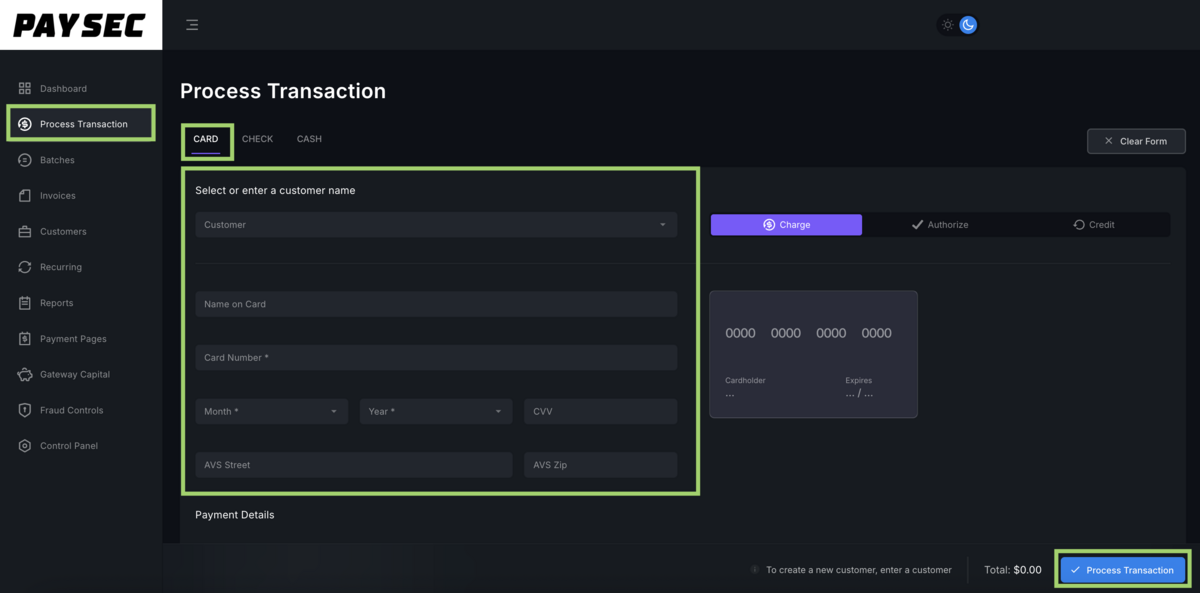Select the Credit transaction type
1200x593 pixels.
pos(1093,225)
